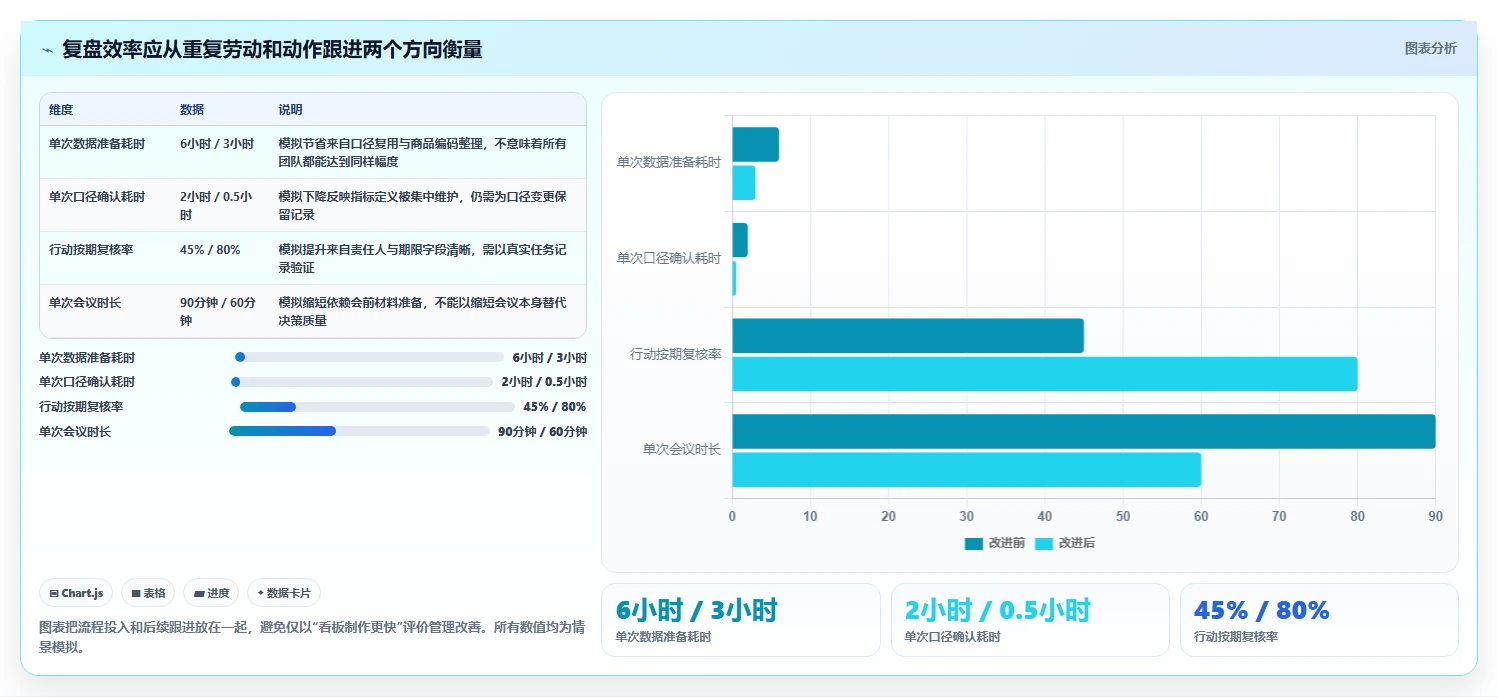Click the 单次会议时长 progress bar

[x=359, y=431]
